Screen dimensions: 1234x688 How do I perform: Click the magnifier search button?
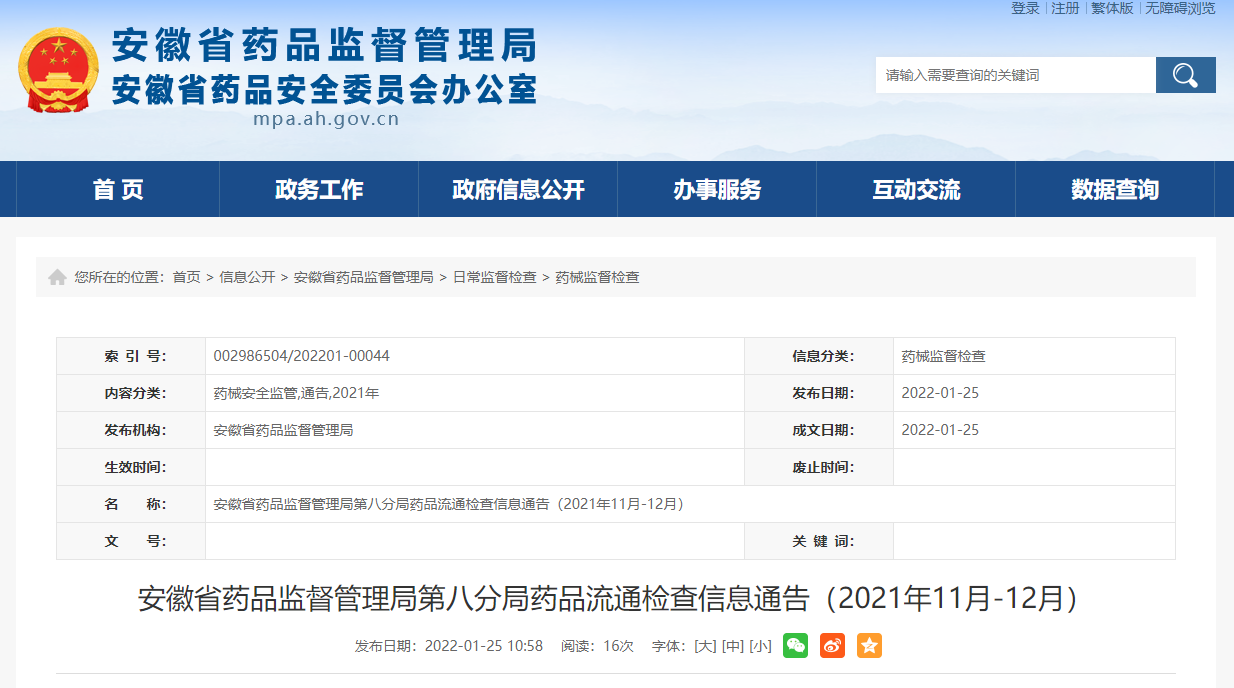(x=1185, y=75)
